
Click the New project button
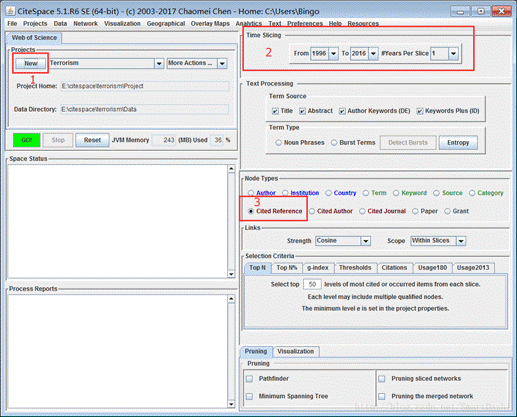point(31,63)
